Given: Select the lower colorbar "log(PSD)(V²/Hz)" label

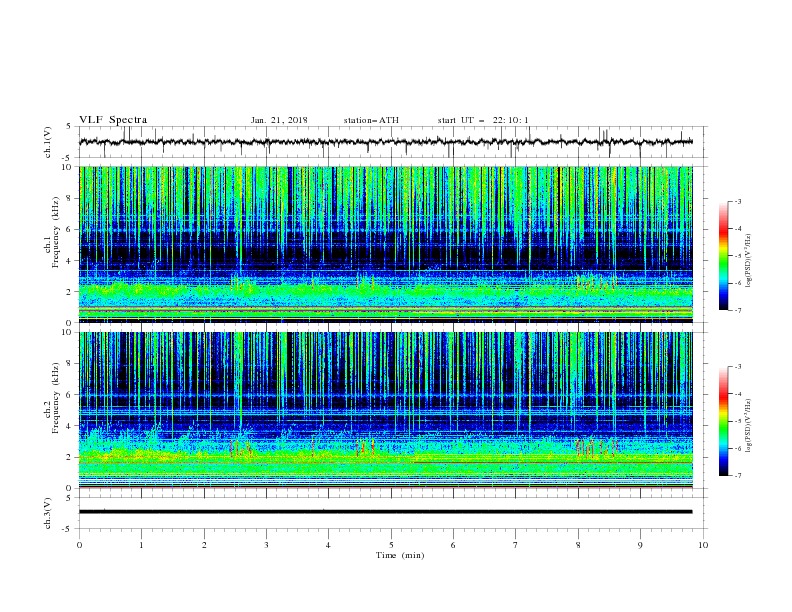Looking at the screenshot, I should click(x=749, y=426).
